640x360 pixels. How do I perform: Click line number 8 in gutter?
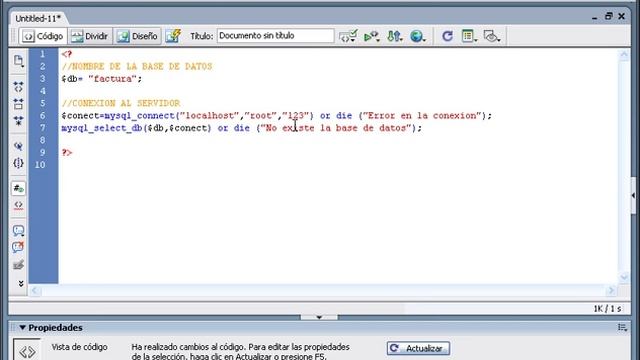[x=42, y=140]
